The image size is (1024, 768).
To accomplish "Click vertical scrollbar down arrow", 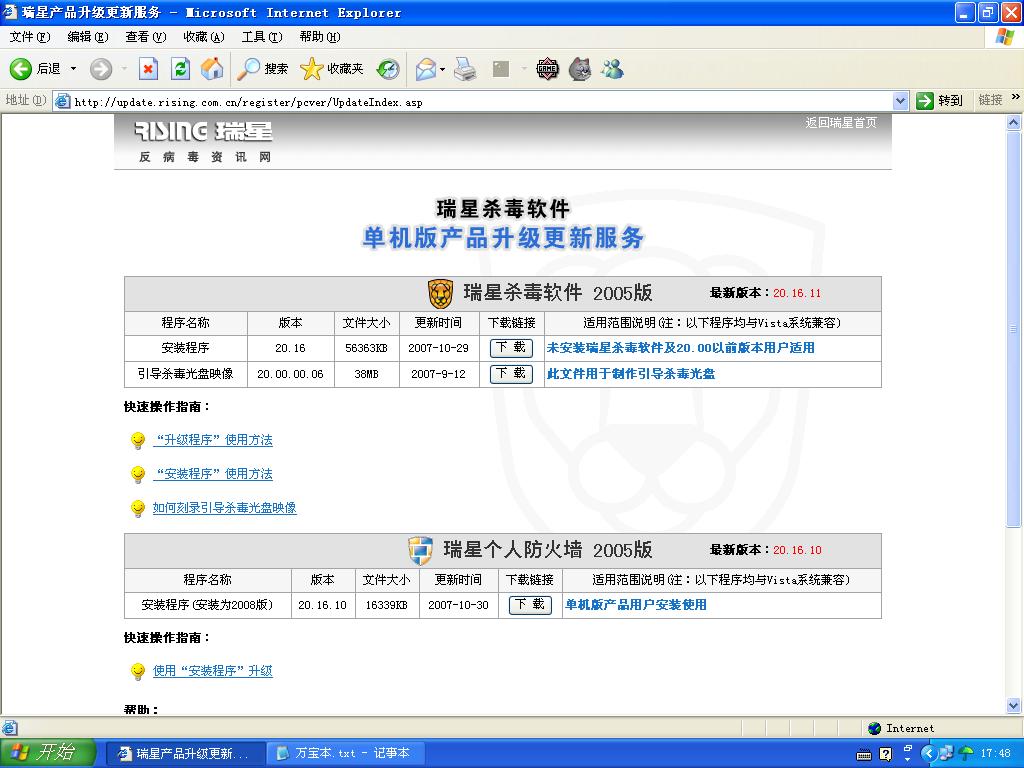I will (1014, 705).
